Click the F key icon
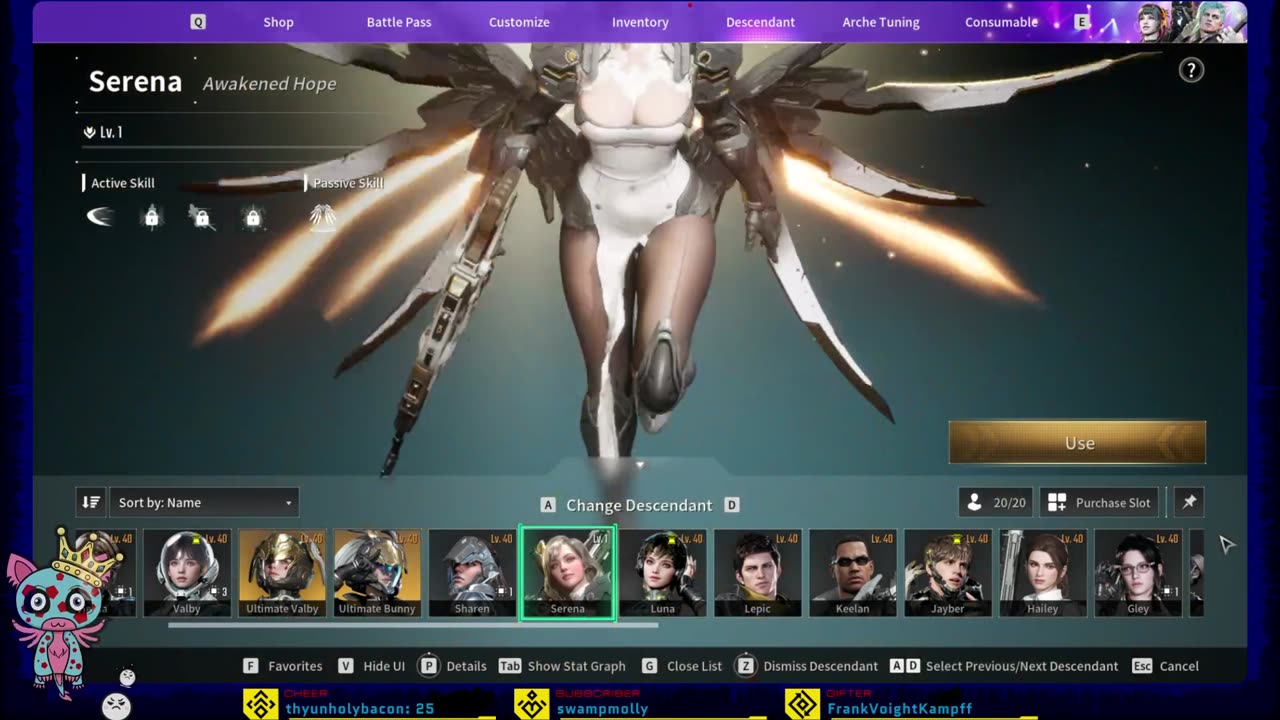This screenshot has height=720, width=1280. [x=251, y=666]
